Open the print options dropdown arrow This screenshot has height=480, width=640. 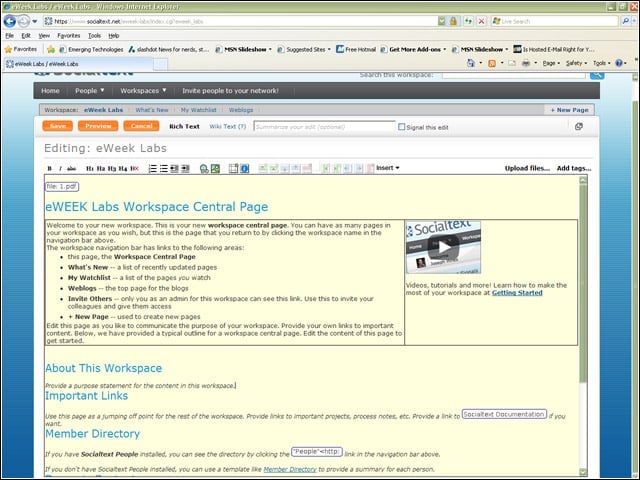[536, 63]
